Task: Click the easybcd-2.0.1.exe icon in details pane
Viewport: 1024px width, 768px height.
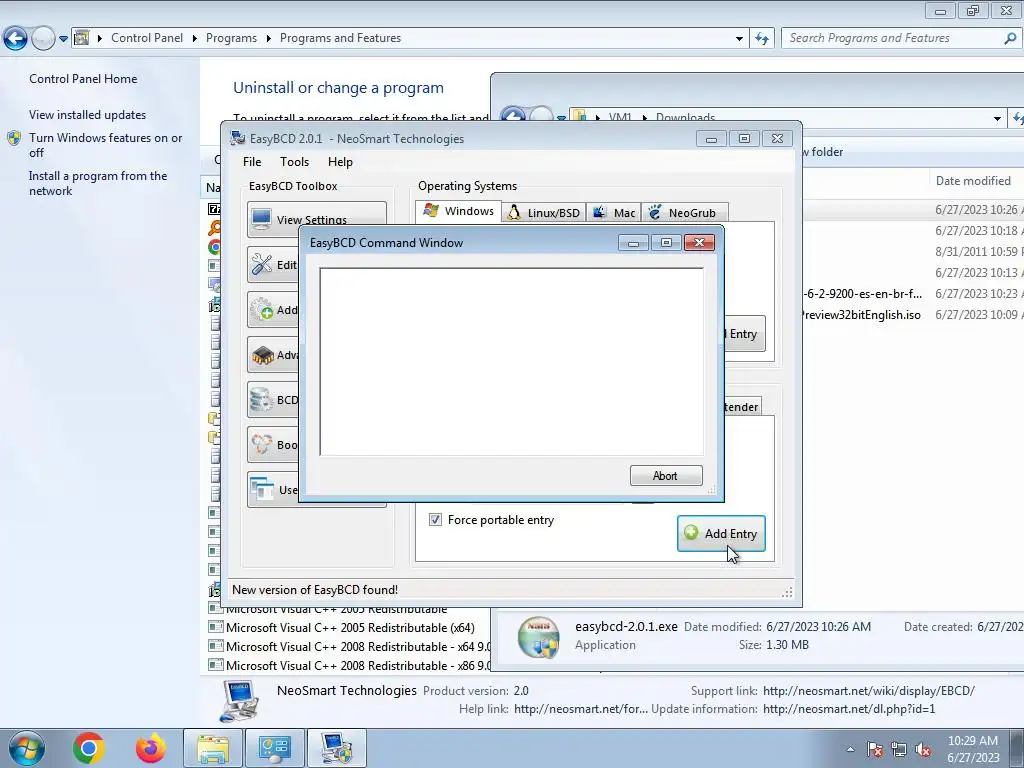Action: [x=538, y=637]
